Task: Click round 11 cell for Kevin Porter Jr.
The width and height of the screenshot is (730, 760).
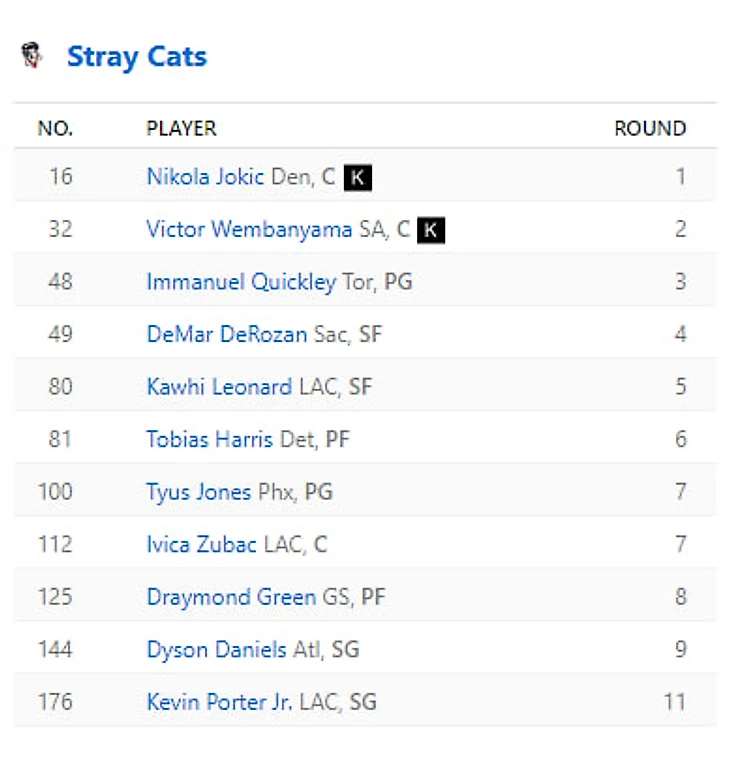Action: click(674, 702)
